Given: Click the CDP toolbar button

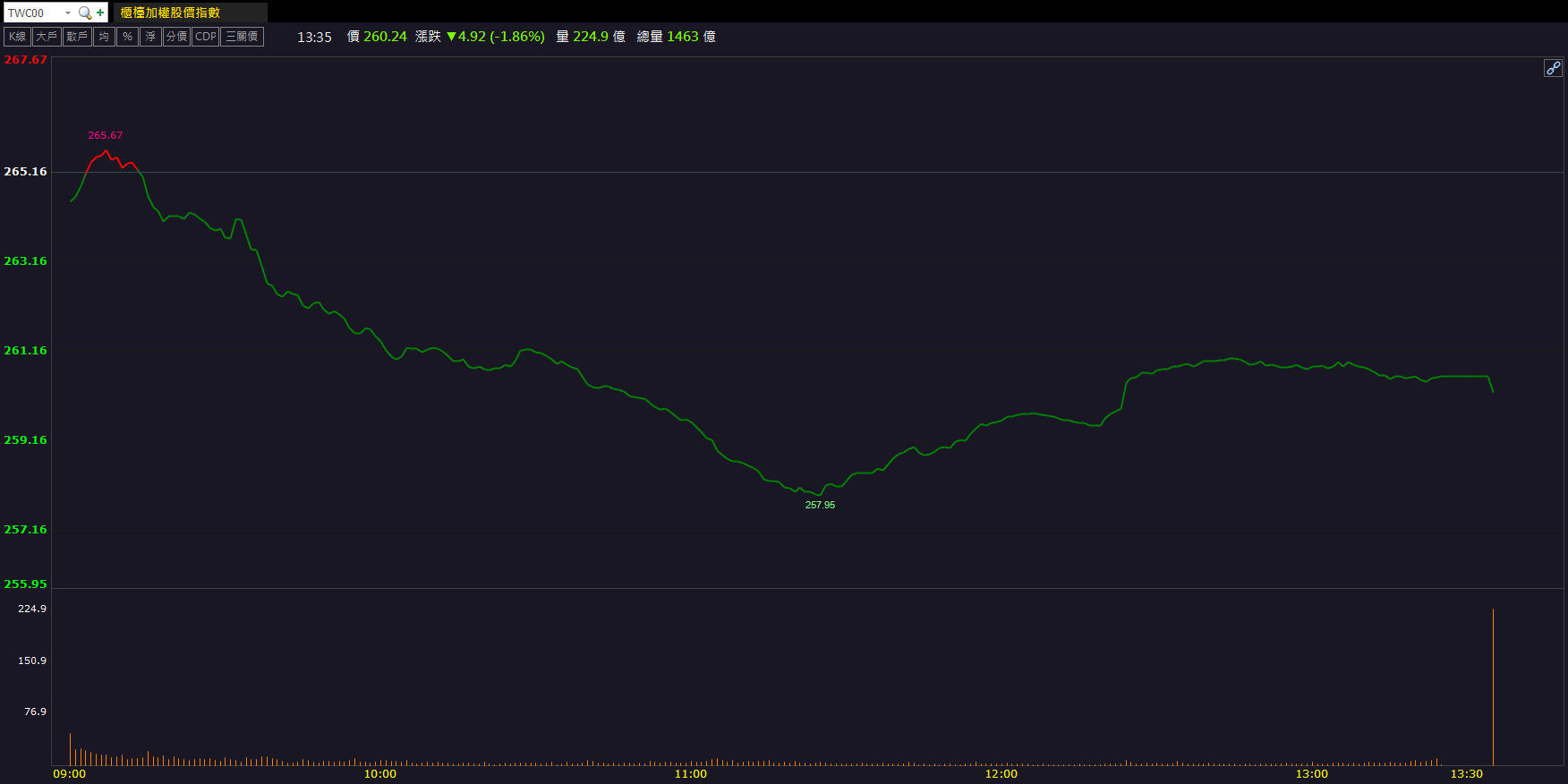Looking at the screenshot, I should (206, 37).
